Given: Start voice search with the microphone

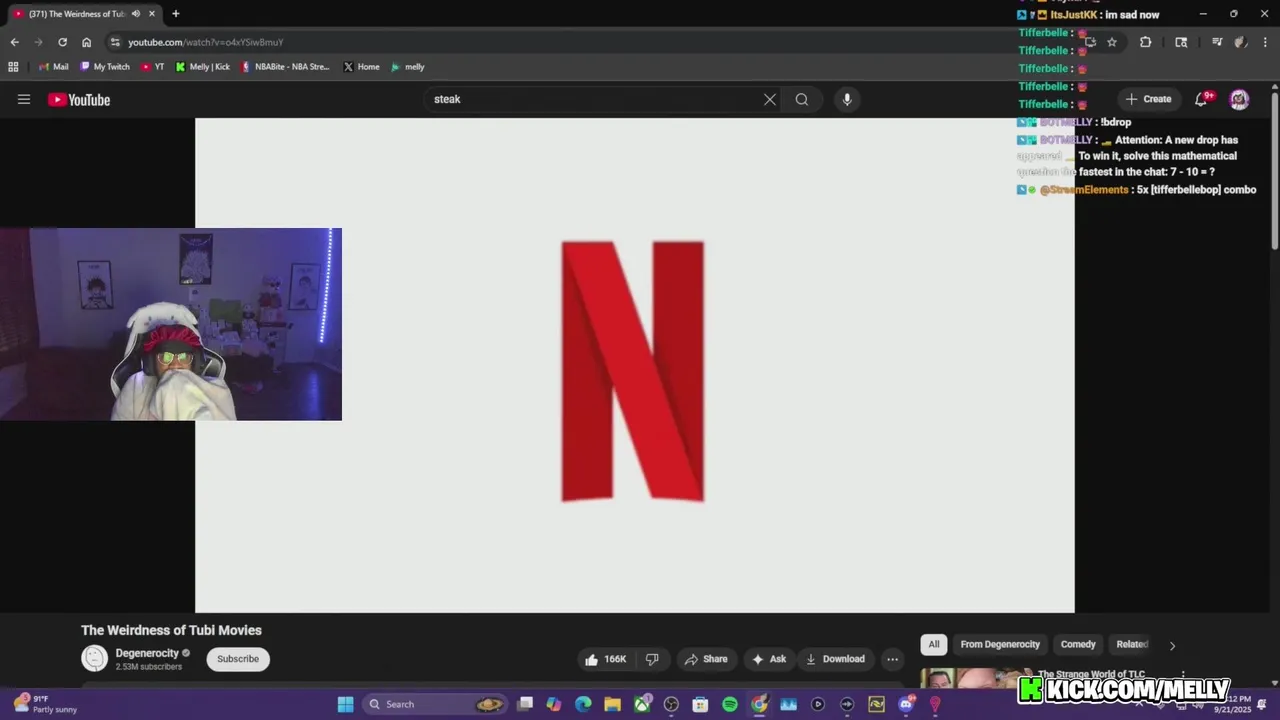Looking at the screenshot, I should 847,99.
